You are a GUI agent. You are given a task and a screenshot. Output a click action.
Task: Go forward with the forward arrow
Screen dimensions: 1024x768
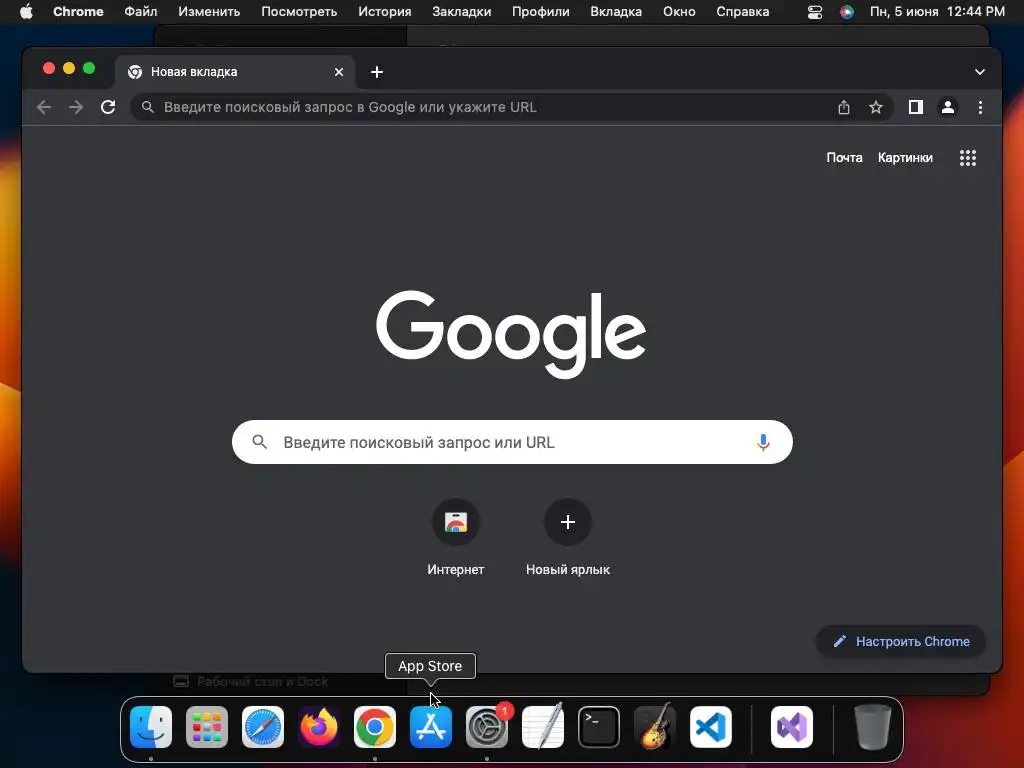(76, 107)
